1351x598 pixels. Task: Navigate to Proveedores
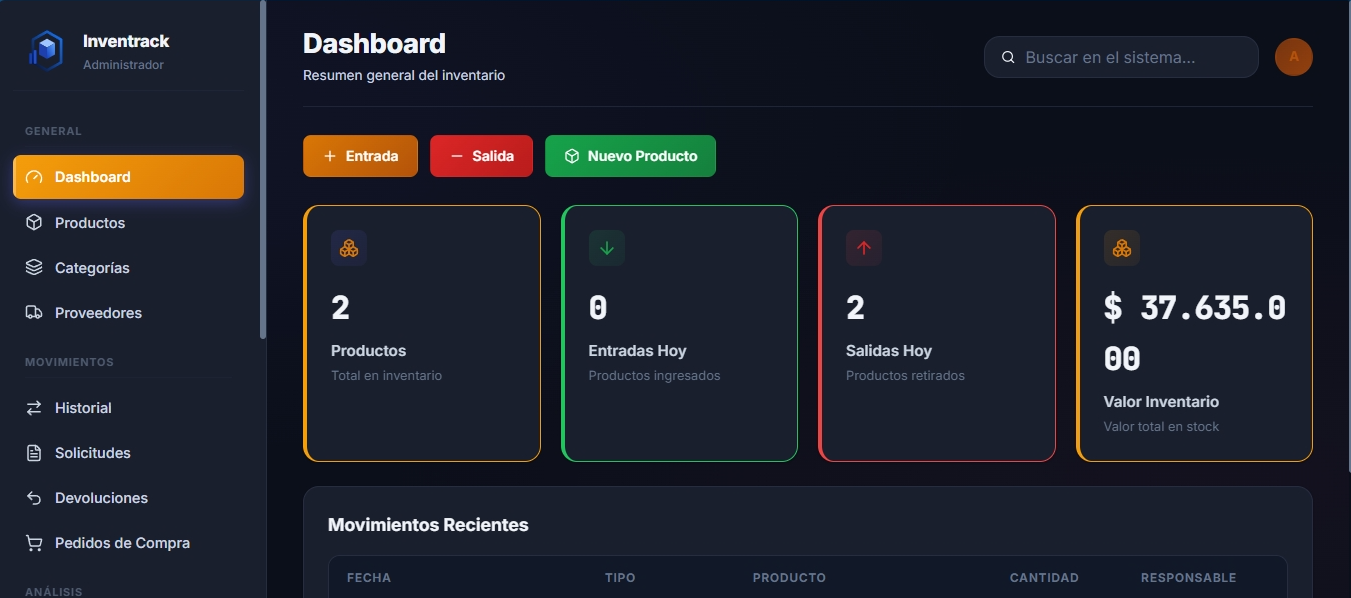tap(128, 312)
